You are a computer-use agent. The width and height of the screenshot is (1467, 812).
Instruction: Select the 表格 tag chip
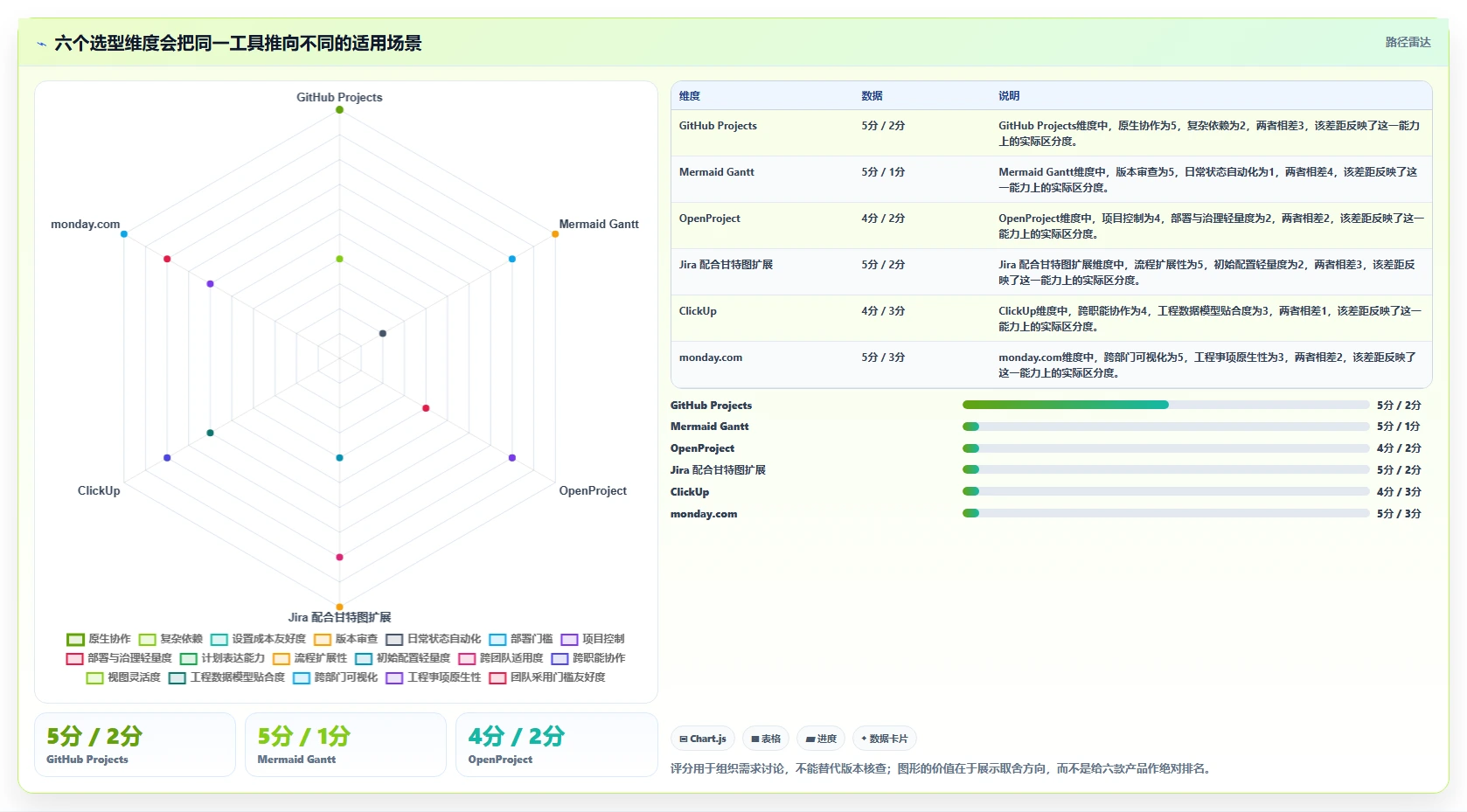click(x=766, y=739)
